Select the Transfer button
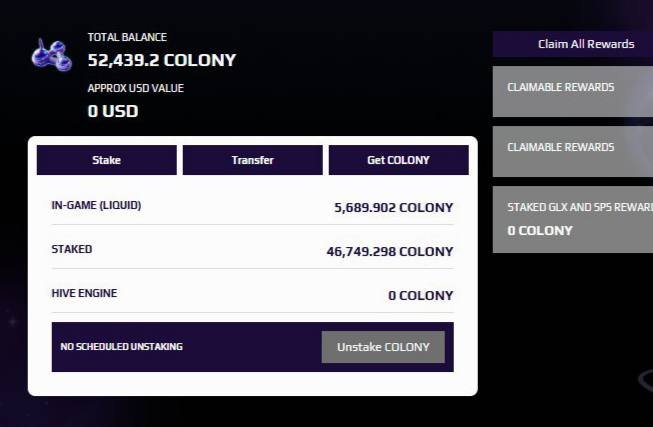The height and width of the screenshot is (427, 653). click(252, 160)
